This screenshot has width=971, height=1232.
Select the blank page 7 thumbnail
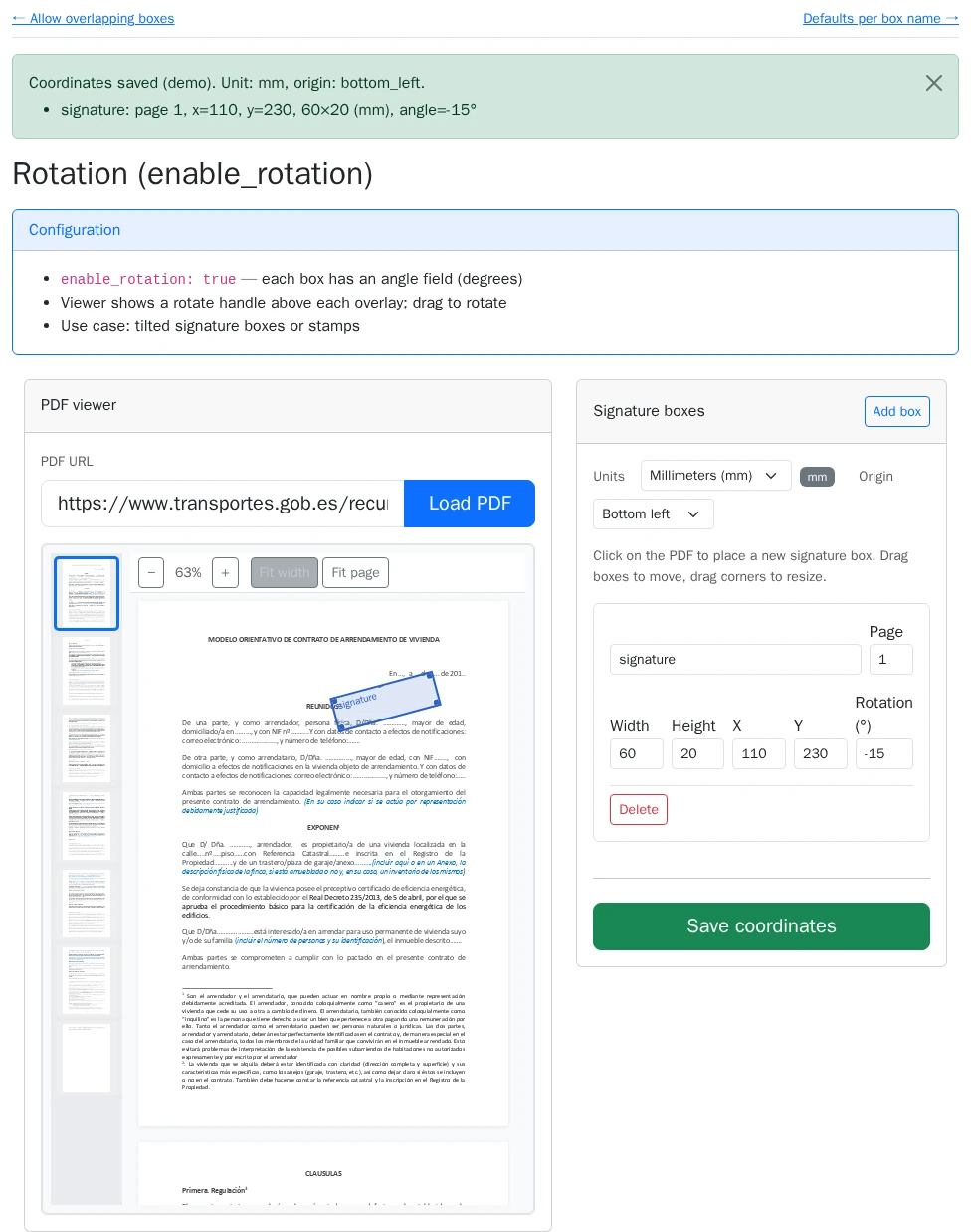(x=87, y=1058)
